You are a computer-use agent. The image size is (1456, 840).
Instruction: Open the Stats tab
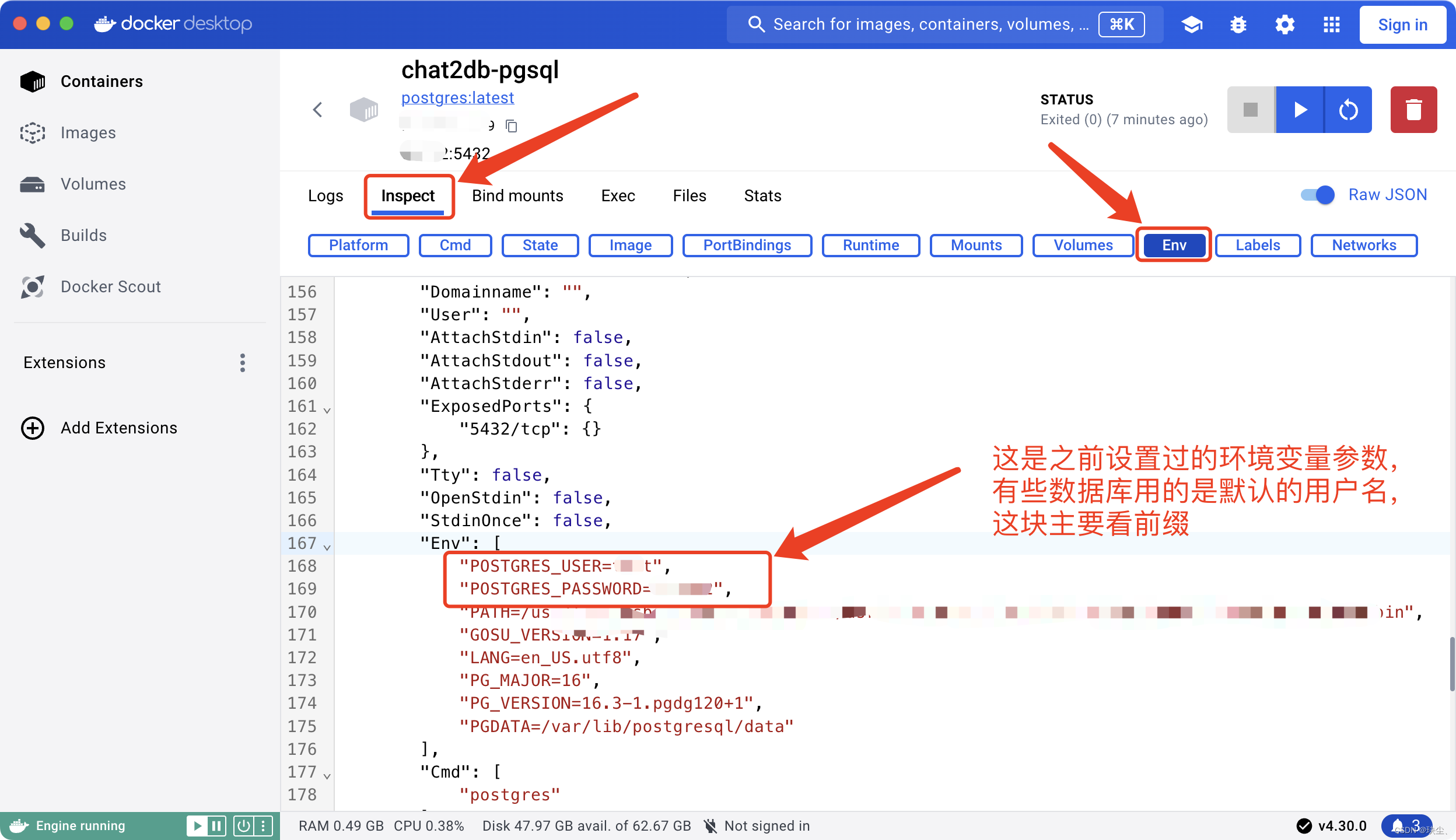[x=762, y=196]
